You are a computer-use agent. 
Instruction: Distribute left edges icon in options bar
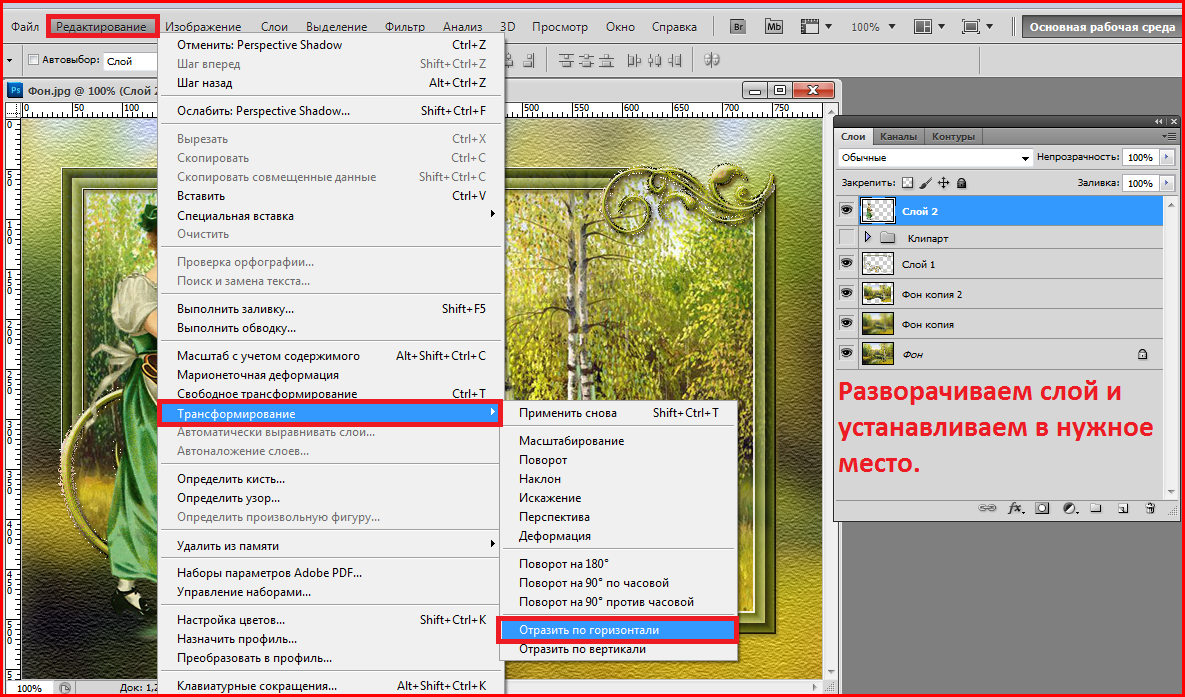pyautogui.click(x=635, y=60)
